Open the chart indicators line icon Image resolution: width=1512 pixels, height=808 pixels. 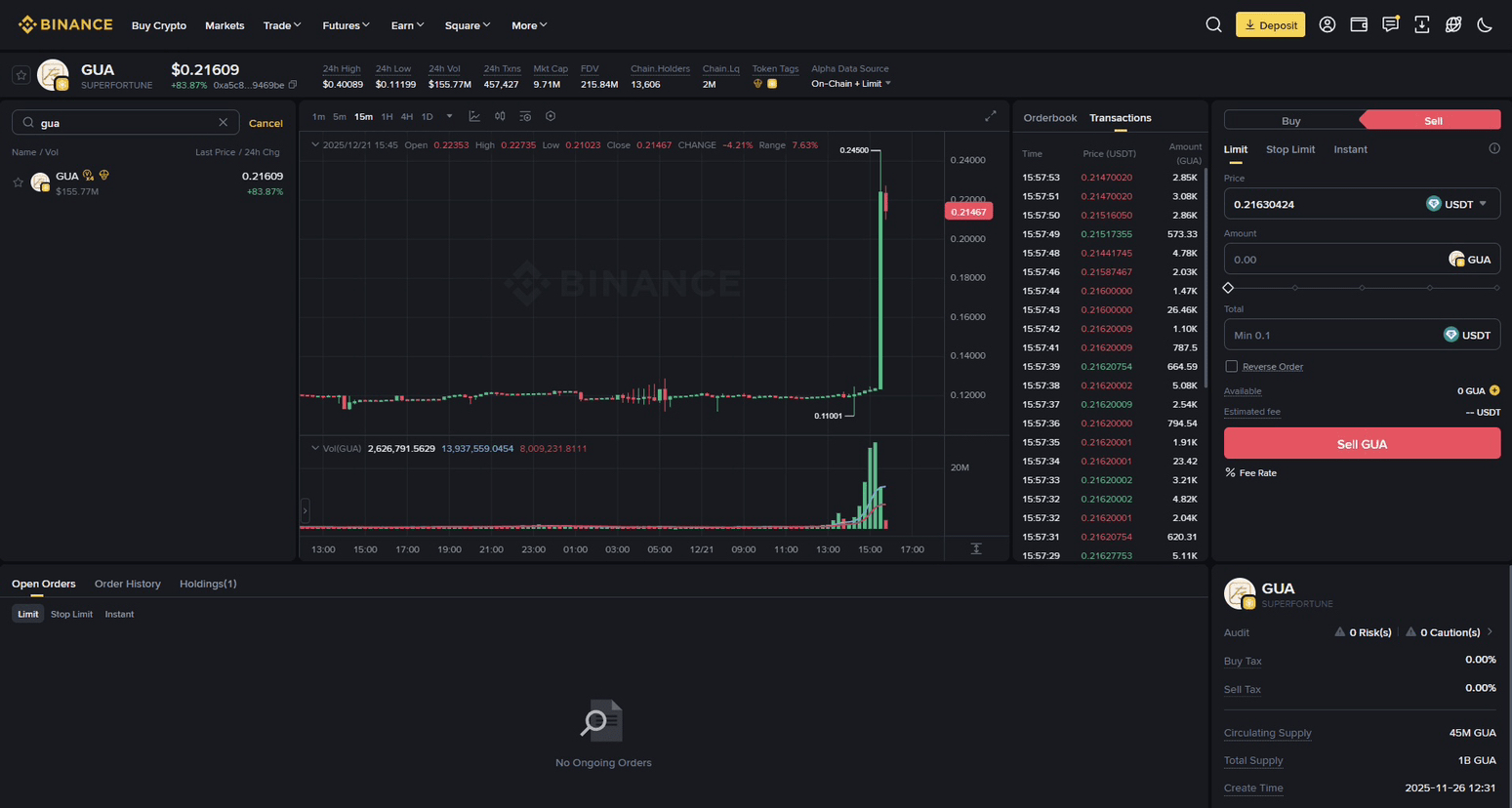pyautogui.click(x=474, y=116)
